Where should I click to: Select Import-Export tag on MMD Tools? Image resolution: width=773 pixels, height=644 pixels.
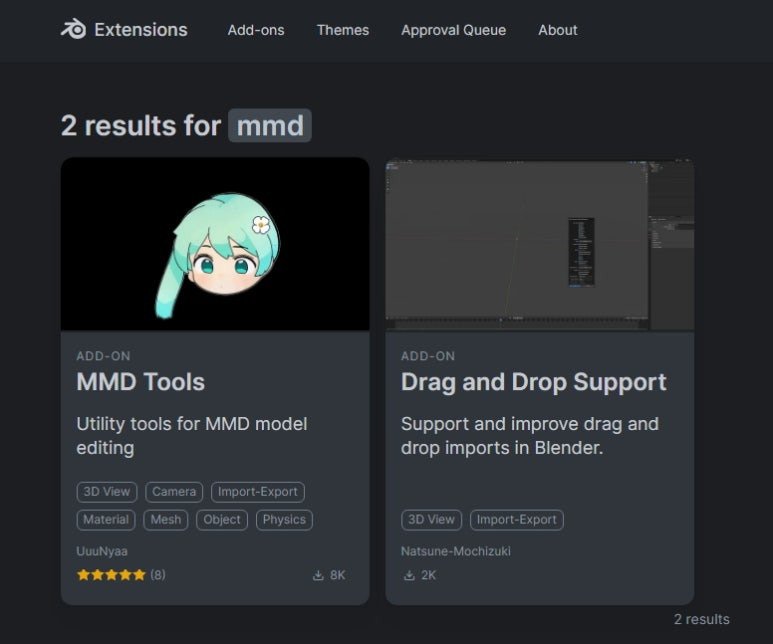pos(258,492)
